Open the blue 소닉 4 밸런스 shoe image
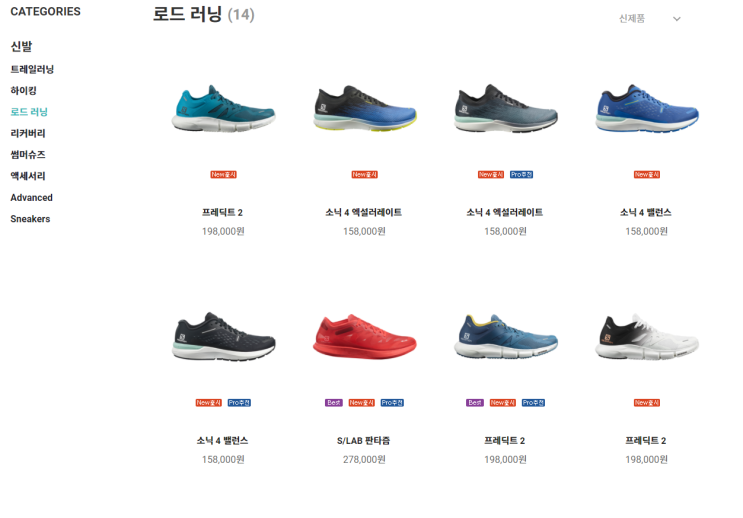Viewport: 743px width, 518px height. 647,109
